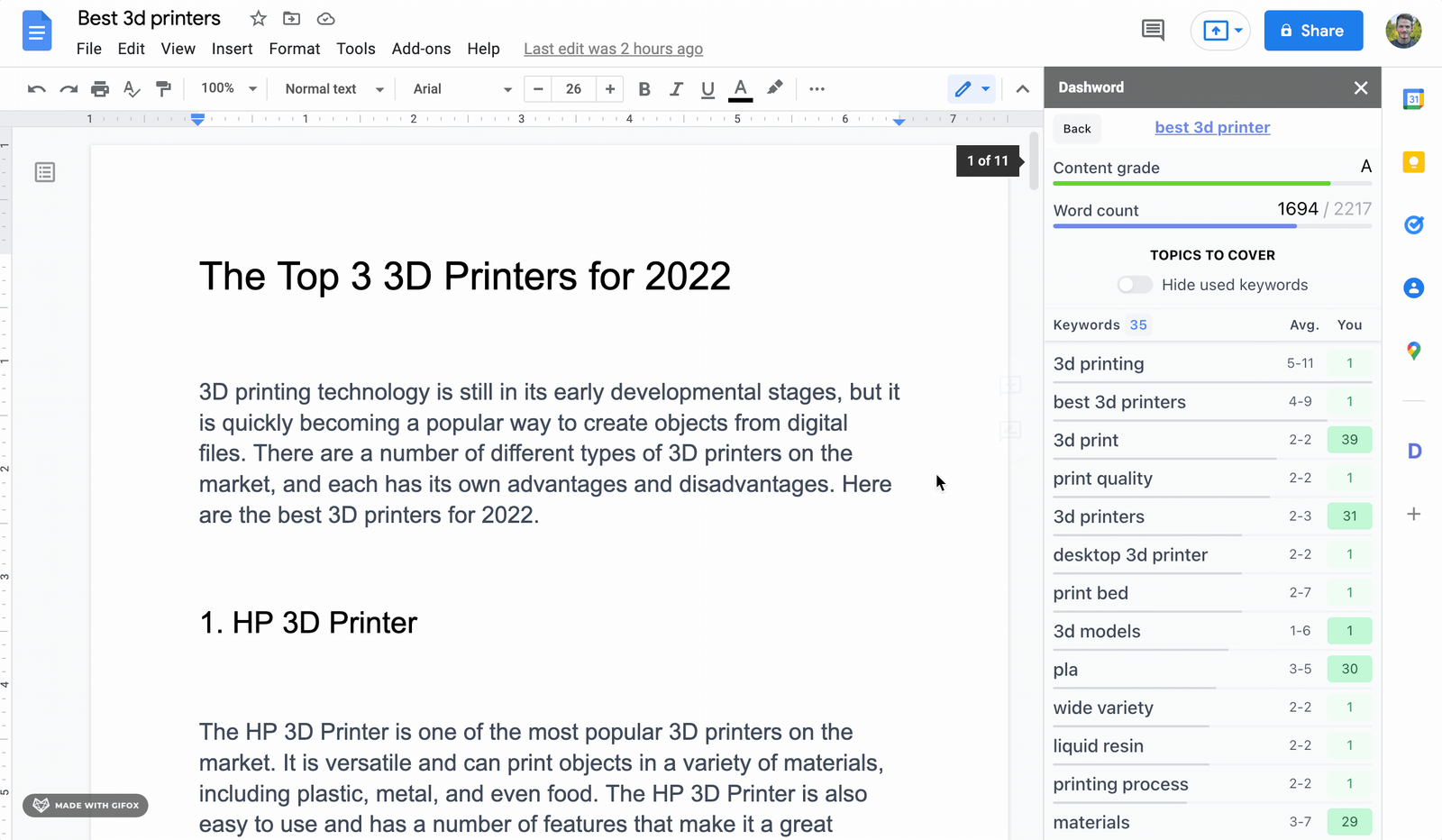Underline the selected text

pyautogui.click(x=707, y=88)
